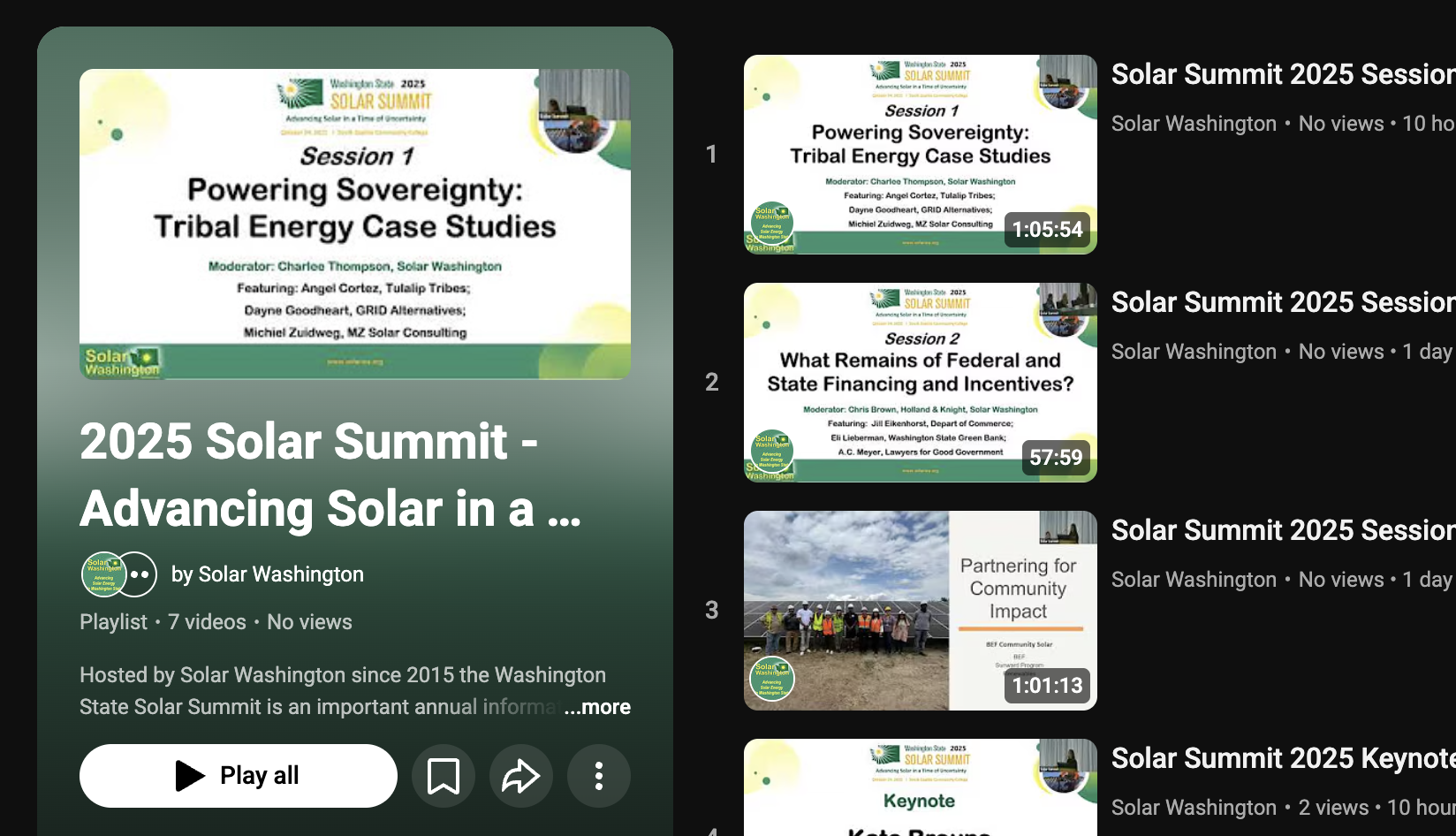
Task: Open the large playlist cover thumbnail
Action: [x=355, y=224]
